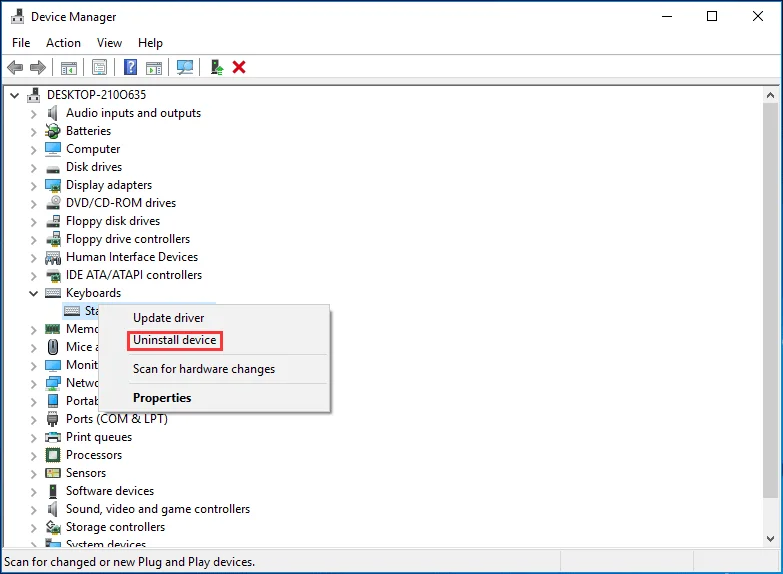
Task: Click the Sensors icon
Action: coord(52,473)
